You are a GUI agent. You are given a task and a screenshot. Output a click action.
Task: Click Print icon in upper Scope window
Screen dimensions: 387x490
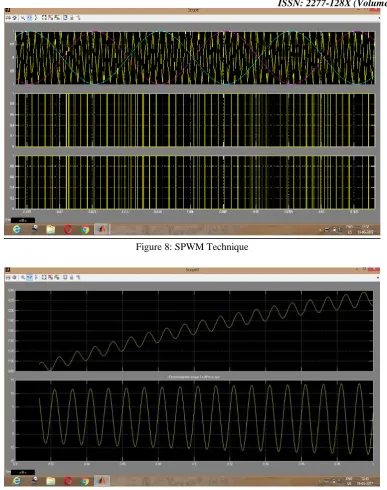[x=8, y=18]
